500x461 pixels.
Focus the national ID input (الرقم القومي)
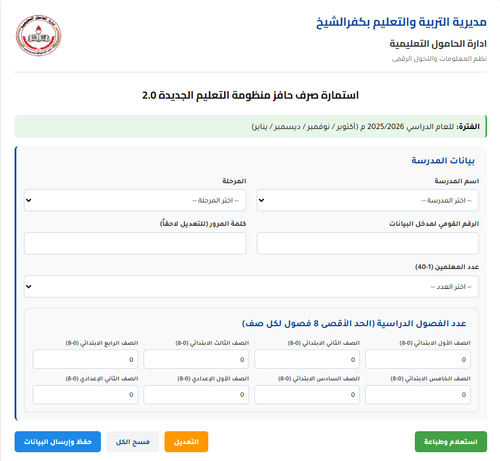point(368,243)
